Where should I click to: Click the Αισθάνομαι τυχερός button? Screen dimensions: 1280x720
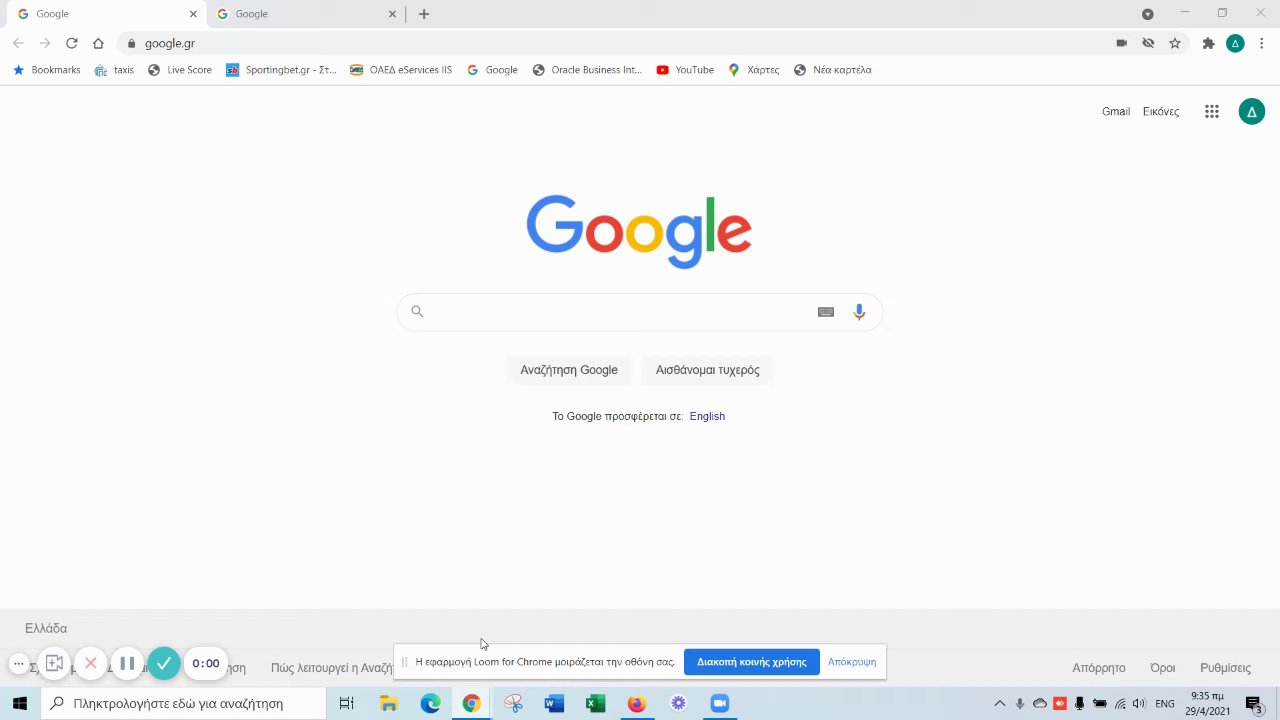[x=708, y=370]
